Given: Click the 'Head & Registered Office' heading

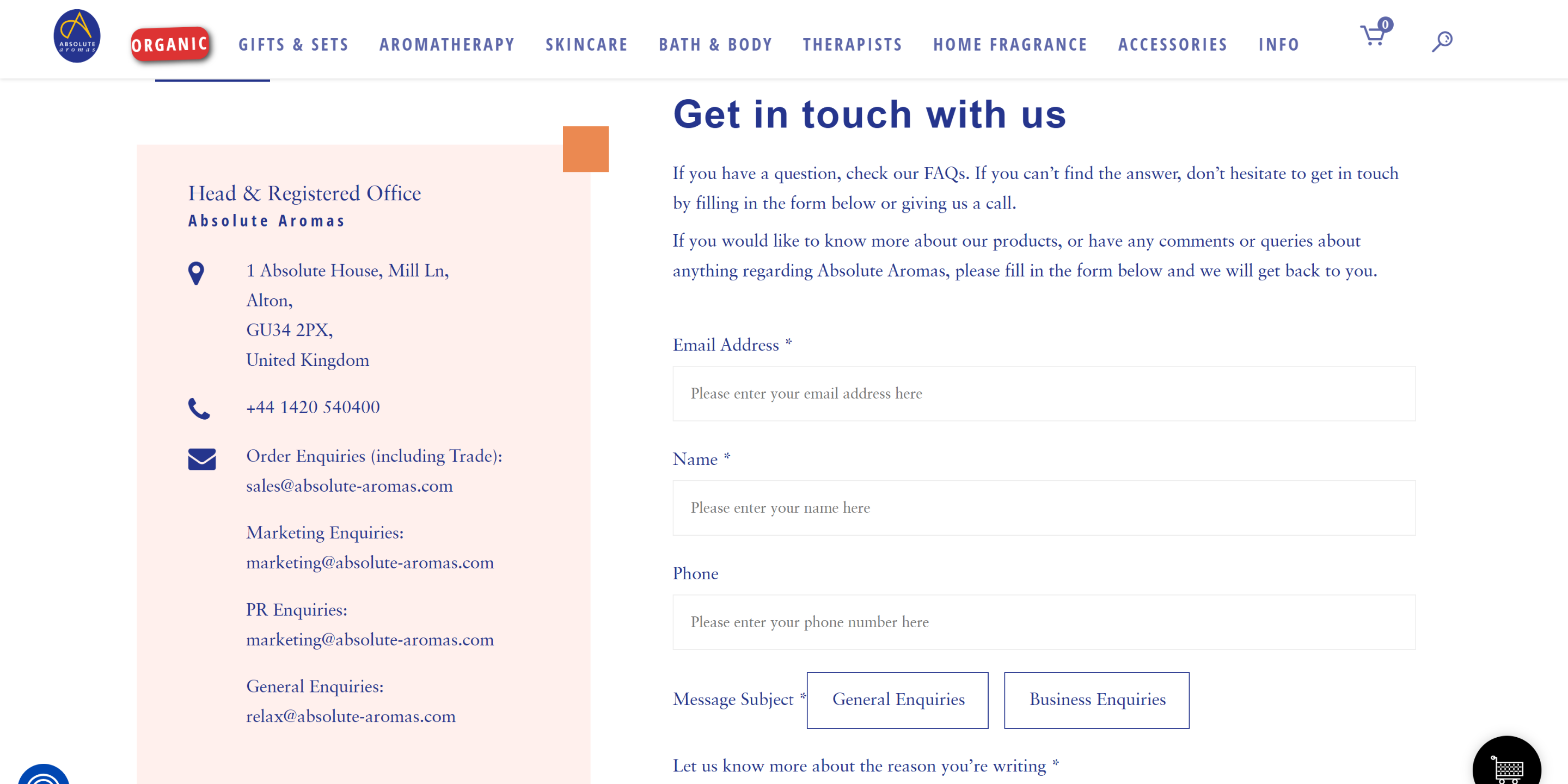Looking at the screenshot, I should [304, 194].
